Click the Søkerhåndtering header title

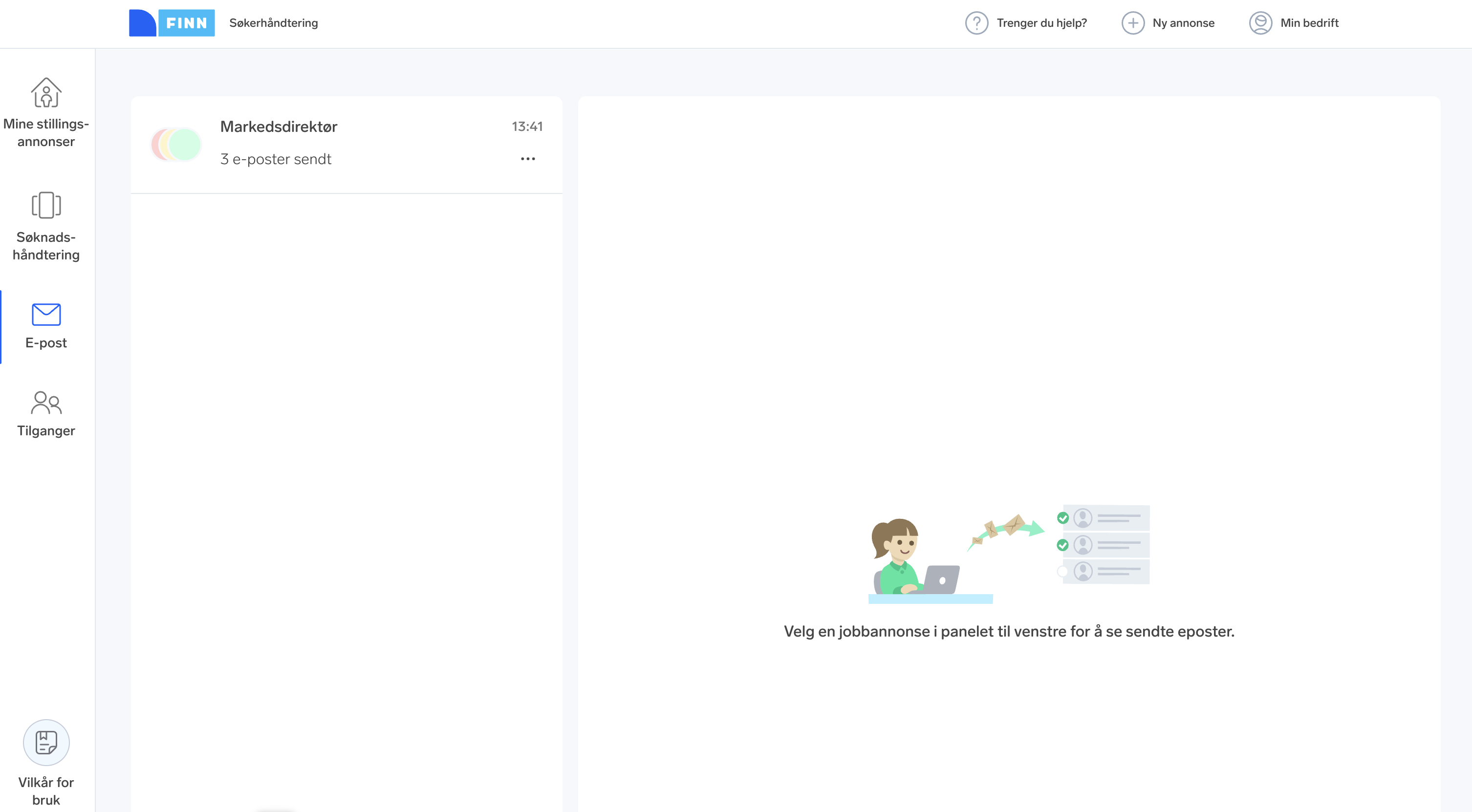coord(273,23)
